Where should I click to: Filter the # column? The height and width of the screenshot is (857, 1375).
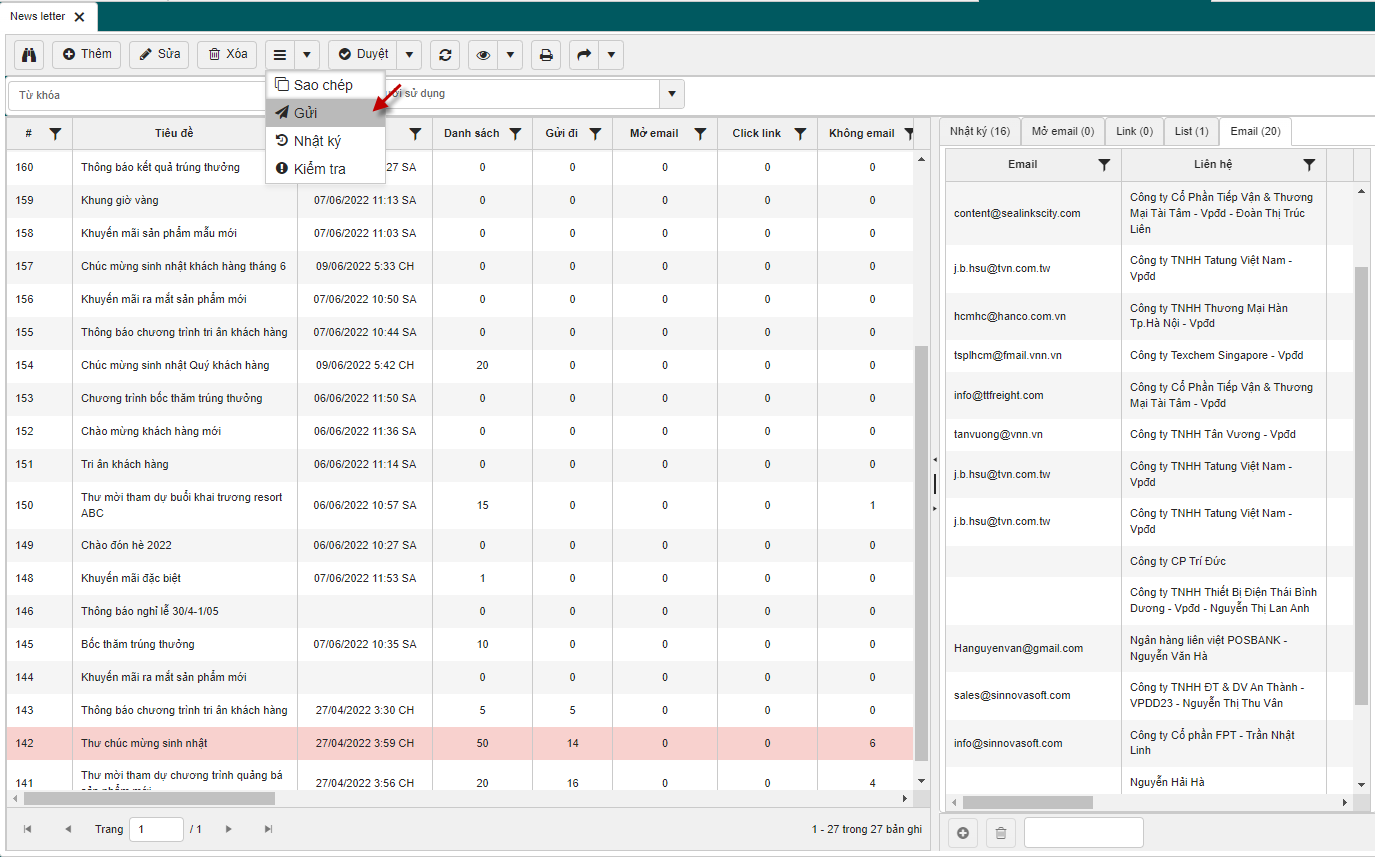(56, 133)
